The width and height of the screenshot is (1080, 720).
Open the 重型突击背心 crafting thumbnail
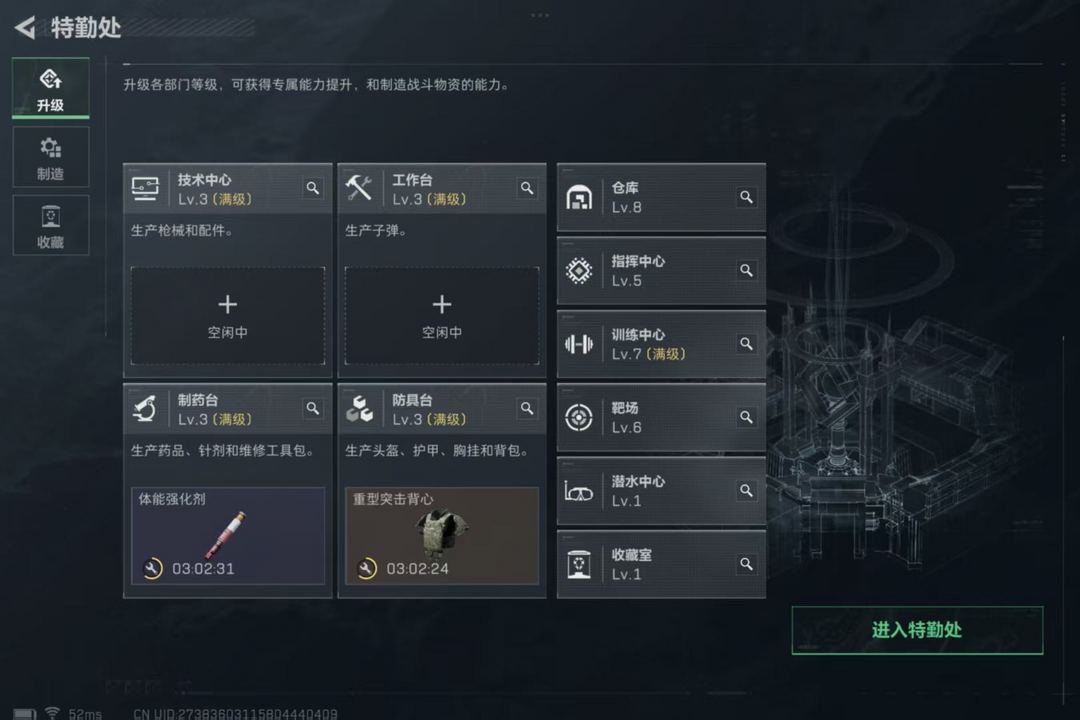[442, 536]
